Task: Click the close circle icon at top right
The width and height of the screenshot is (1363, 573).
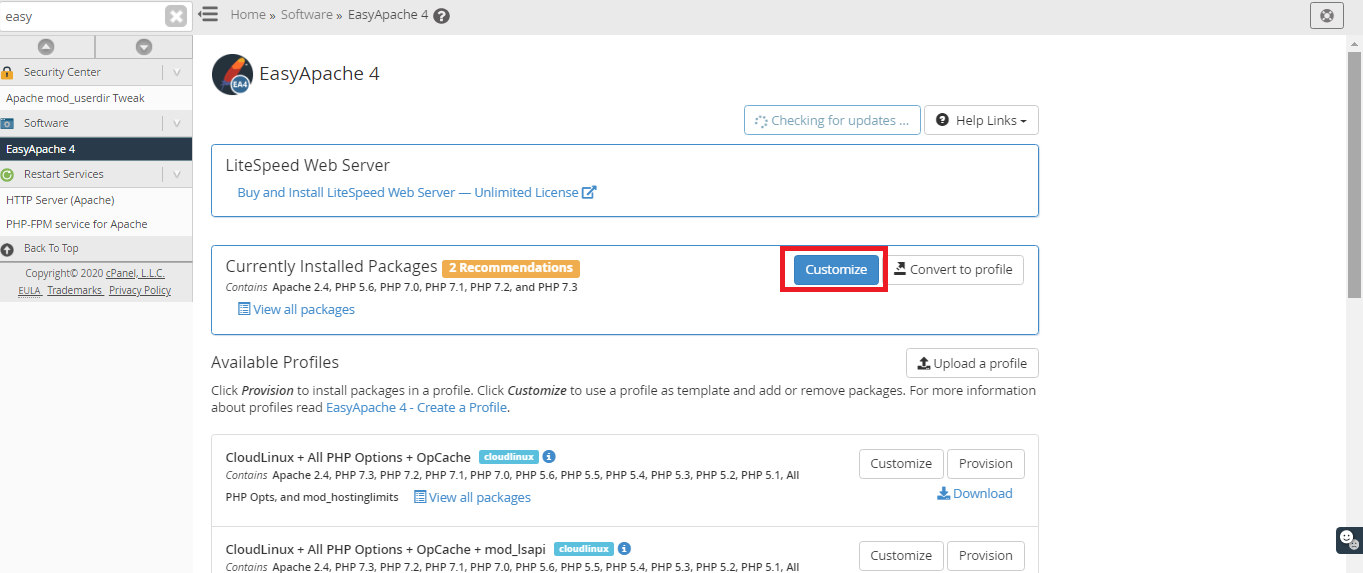Action: pyautogui.click(x=1326, y=15)
